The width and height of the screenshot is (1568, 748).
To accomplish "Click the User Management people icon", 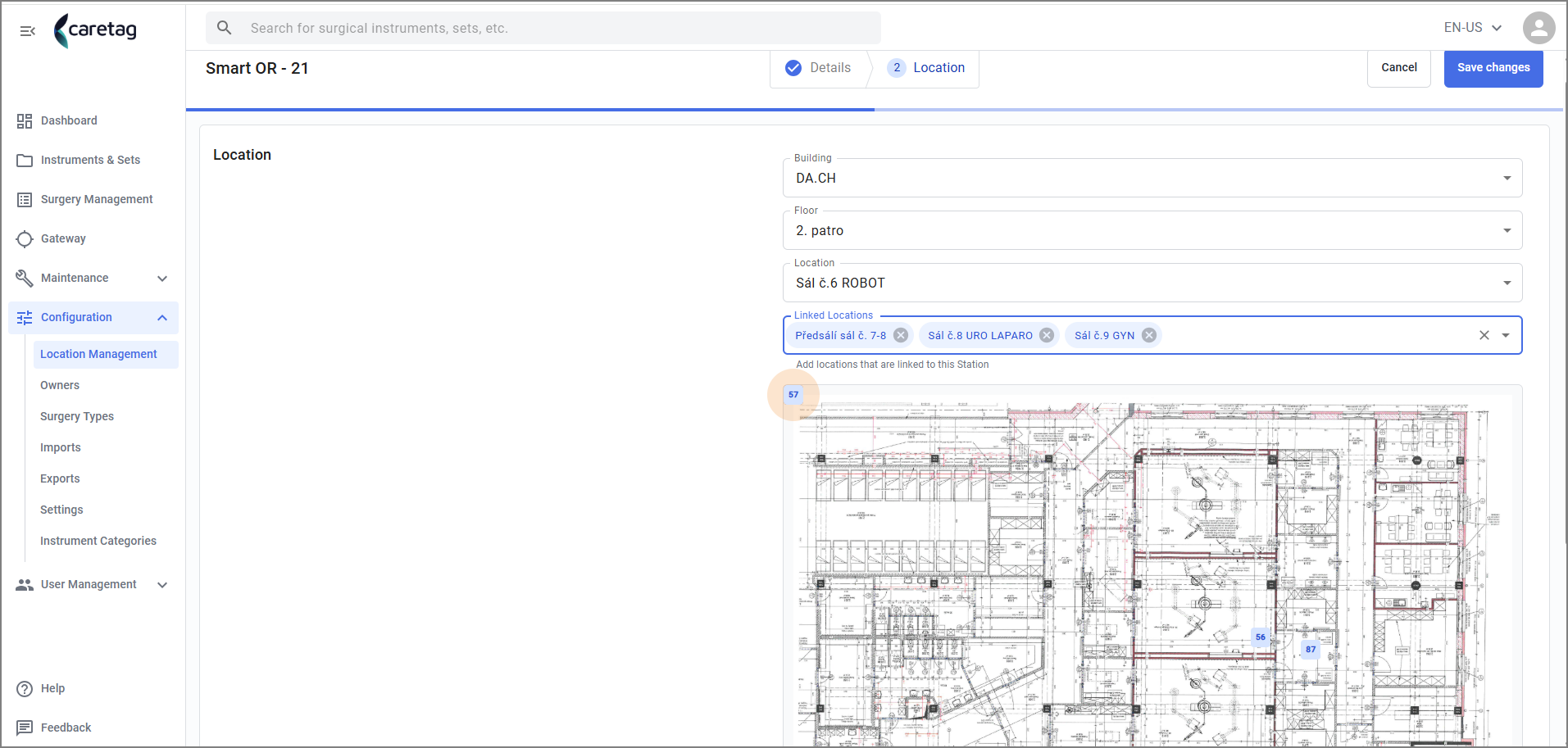I will click(25, 585).
